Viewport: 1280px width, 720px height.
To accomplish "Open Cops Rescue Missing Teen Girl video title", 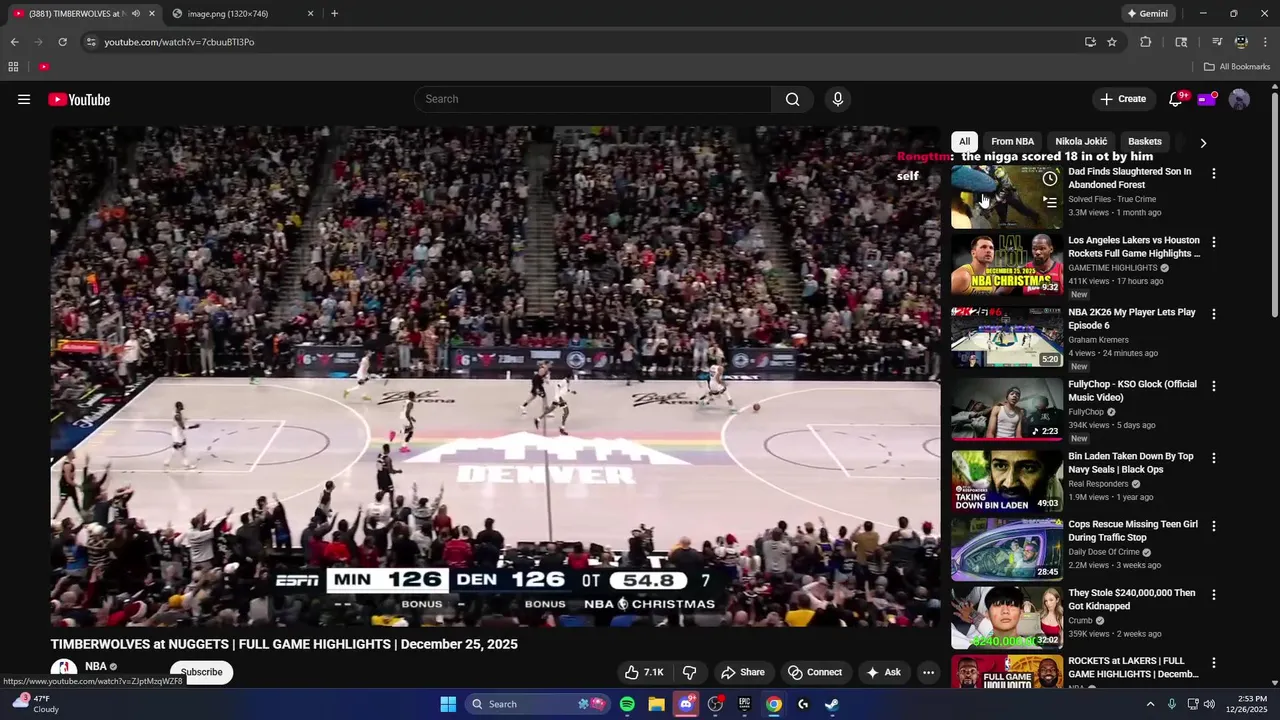I will 1133,531.
